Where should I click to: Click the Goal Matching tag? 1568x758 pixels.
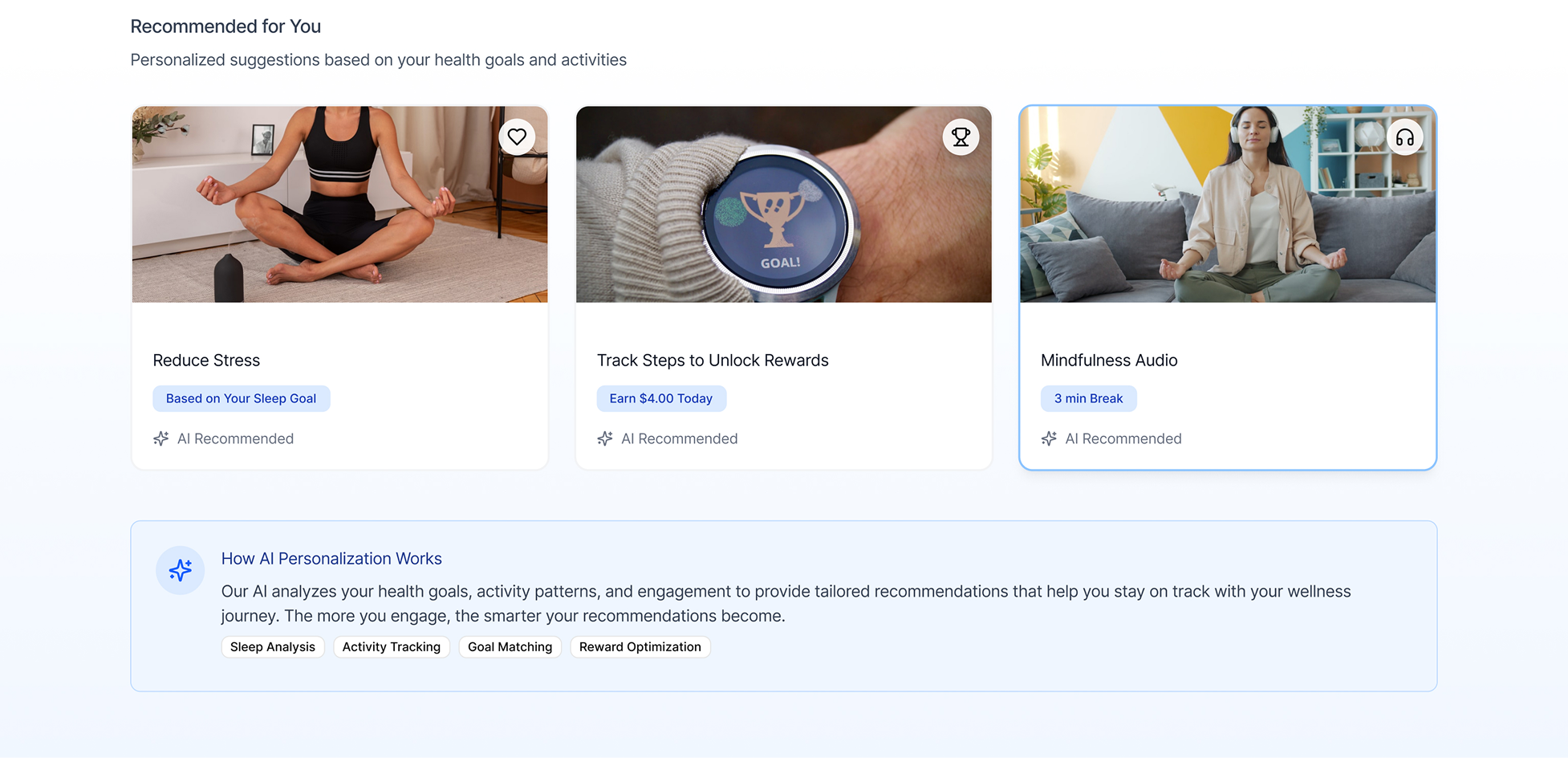tap(510, 647)
